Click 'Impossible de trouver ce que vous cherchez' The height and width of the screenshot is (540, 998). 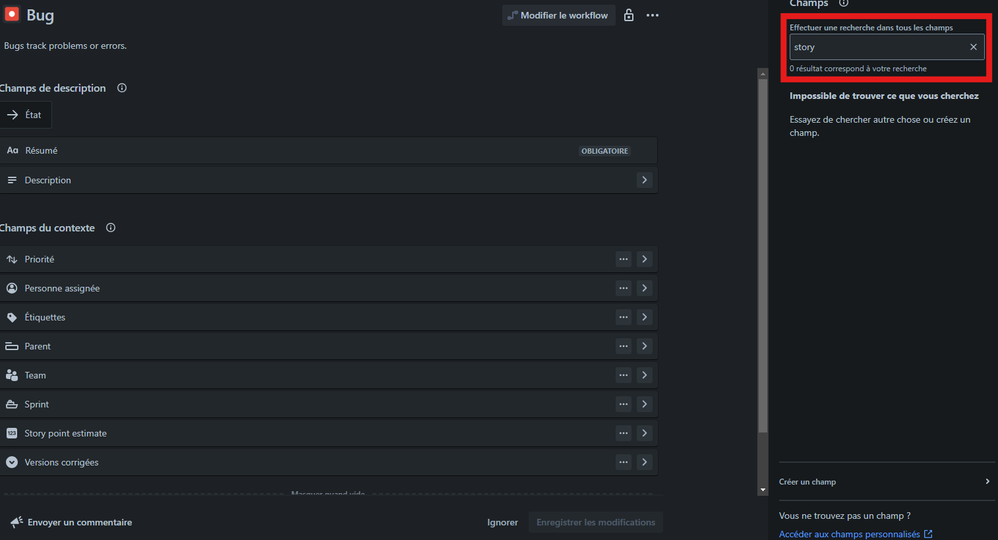(884, 96)
